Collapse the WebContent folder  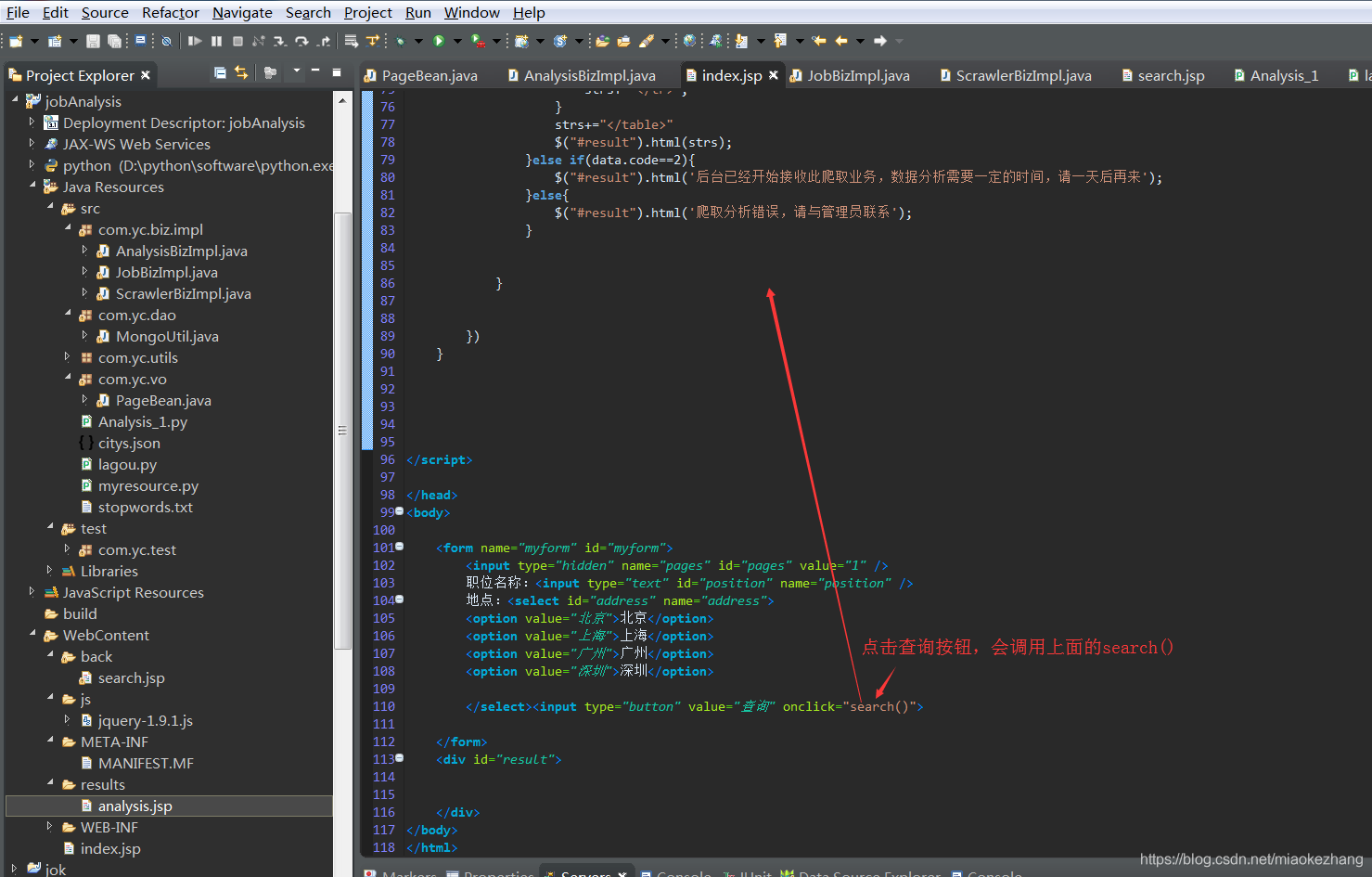(32, 633)
